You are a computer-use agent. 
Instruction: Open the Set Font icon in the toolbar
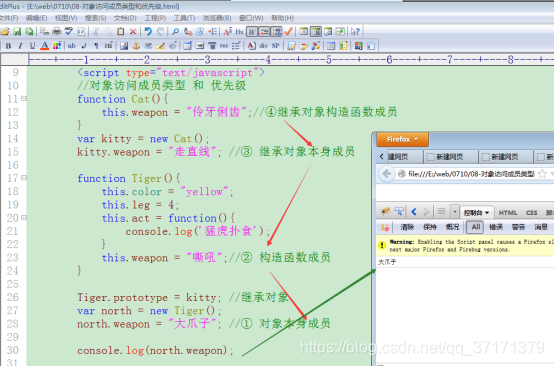pyautogui.click(x=228, y=31)
